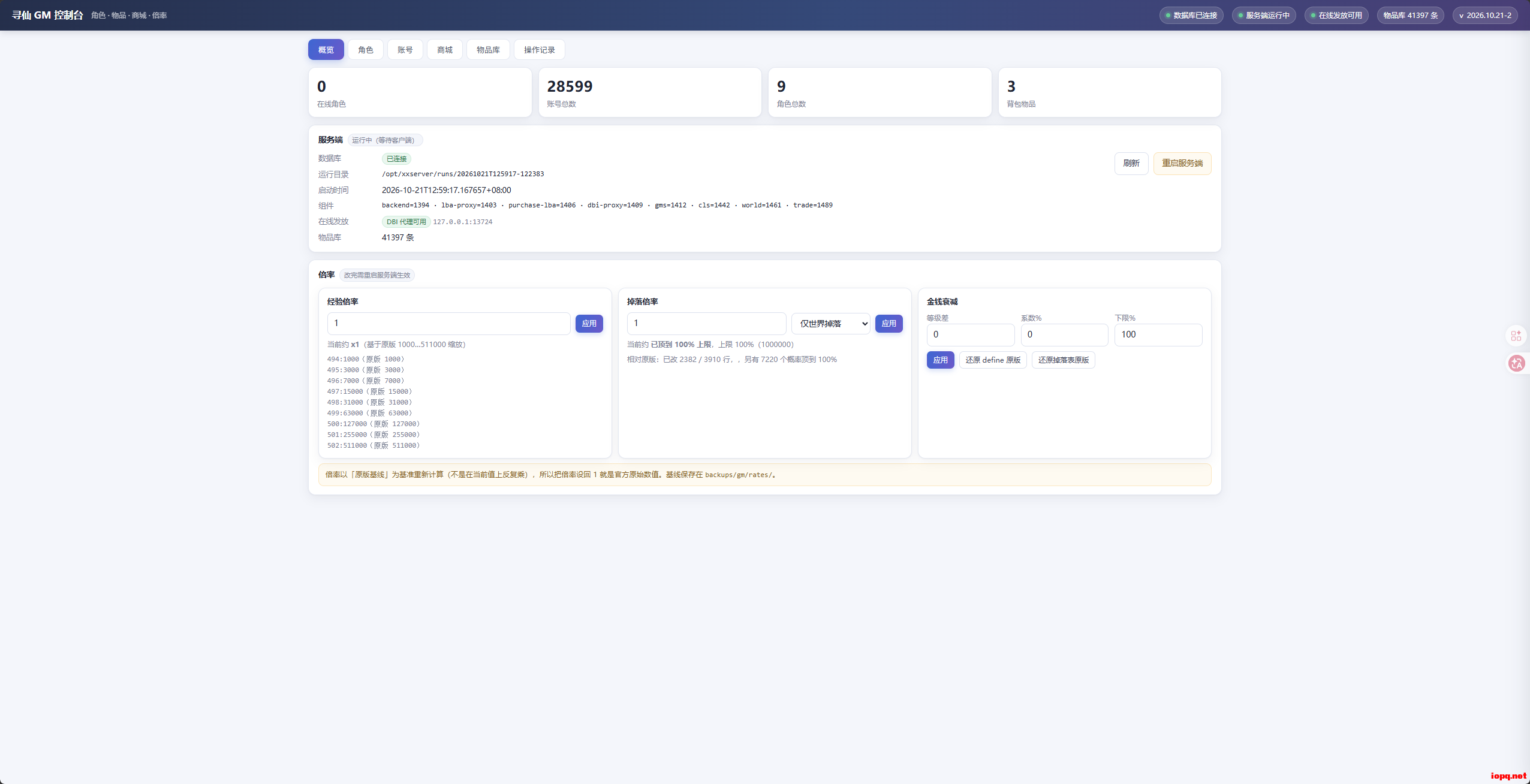This screenshot has height=784, width=1530.
Task: Click the 494:1000 experience row
Action: [x=366, y=359]
